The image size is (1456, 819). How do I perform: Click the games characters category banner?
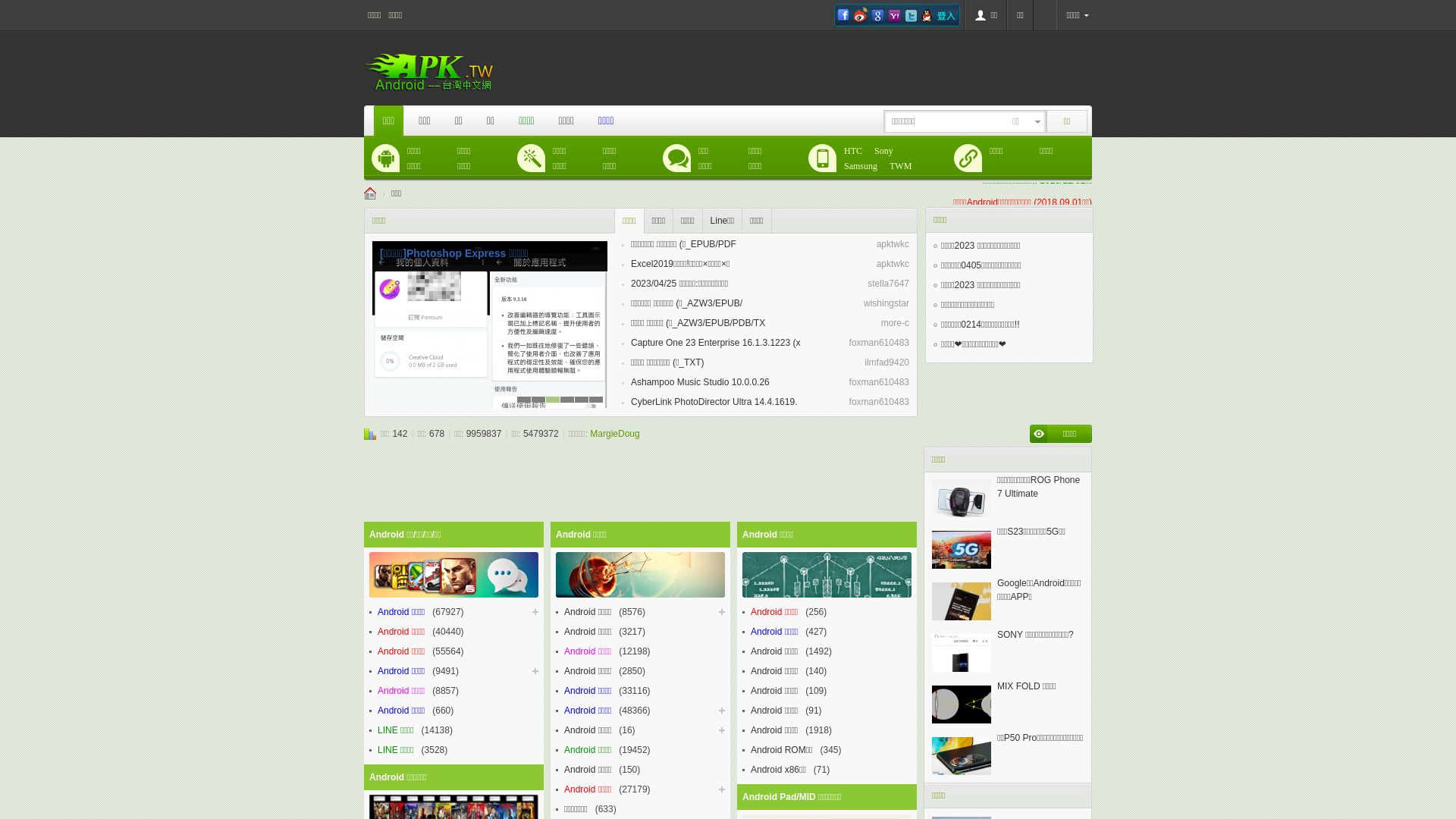[x=453, y=575]
